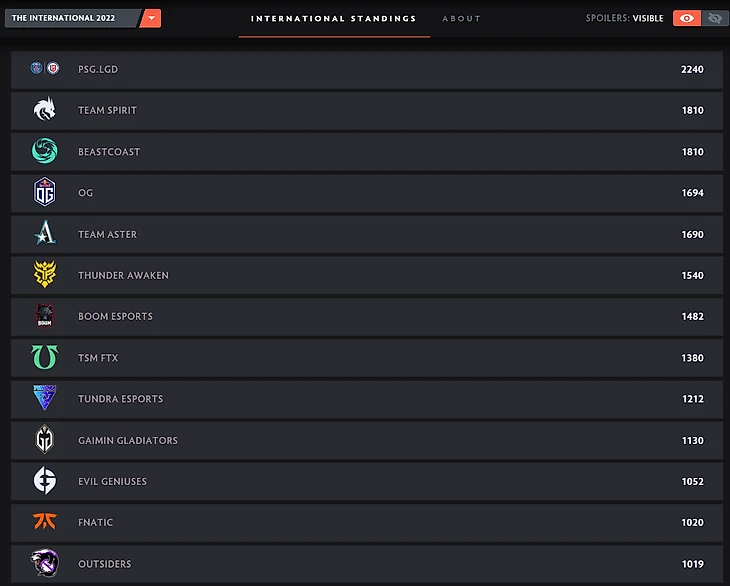Open the Beastcoast team name

pos(109,152)
